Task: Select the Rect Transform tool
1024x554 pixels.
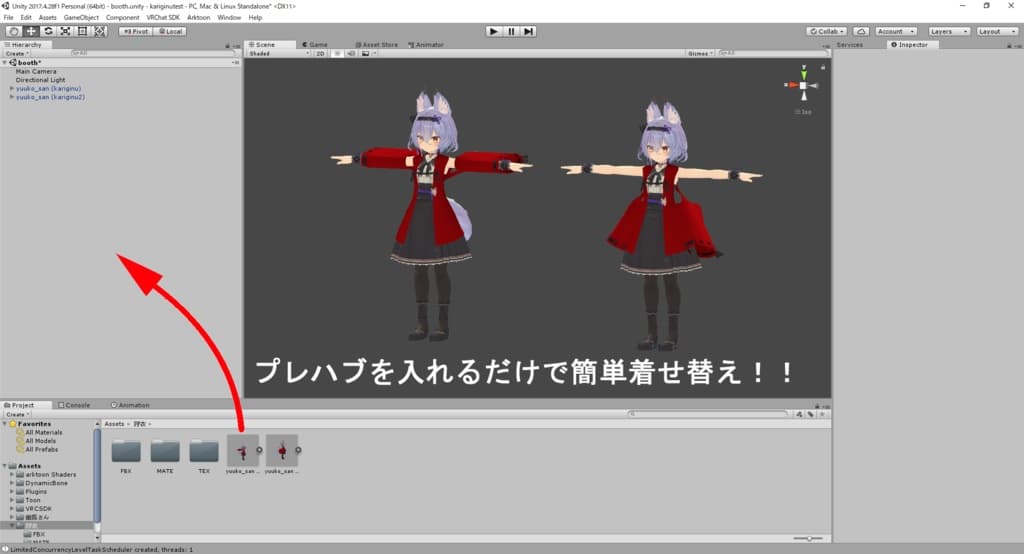Action: (x=82, y=31)
